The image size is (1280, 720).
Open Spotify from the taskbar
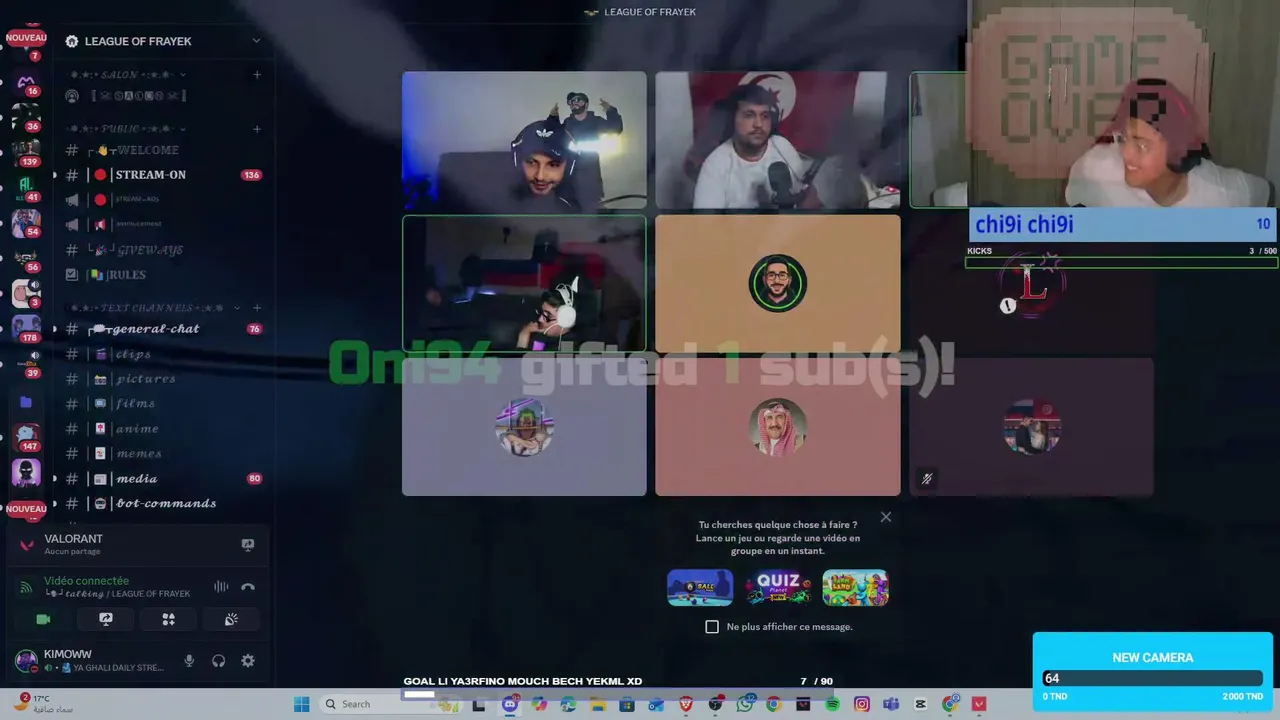click(x=832, y=704)
